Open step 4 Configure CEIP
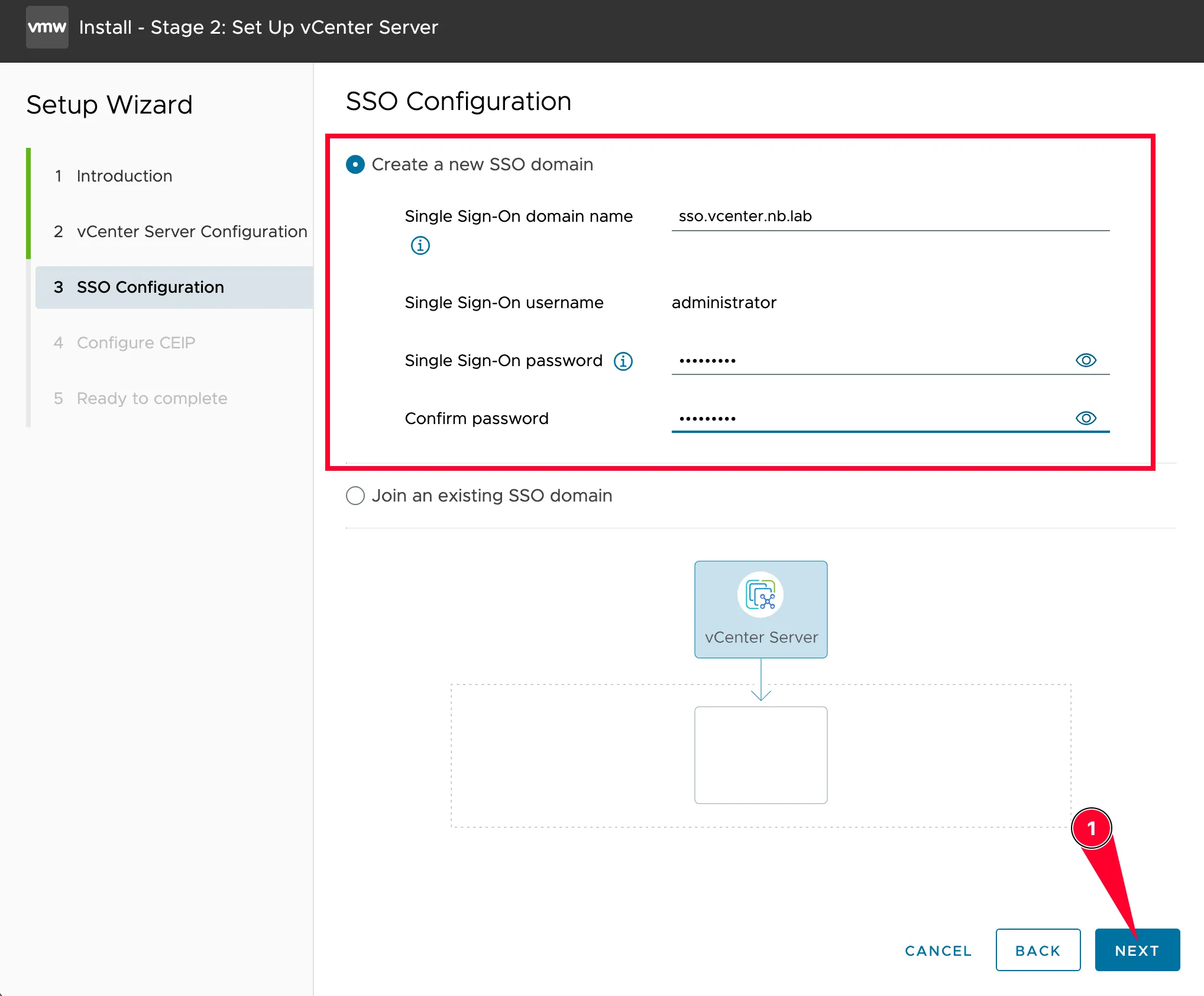The width and height of the screenshot is (1204, 996). point(124,343)
